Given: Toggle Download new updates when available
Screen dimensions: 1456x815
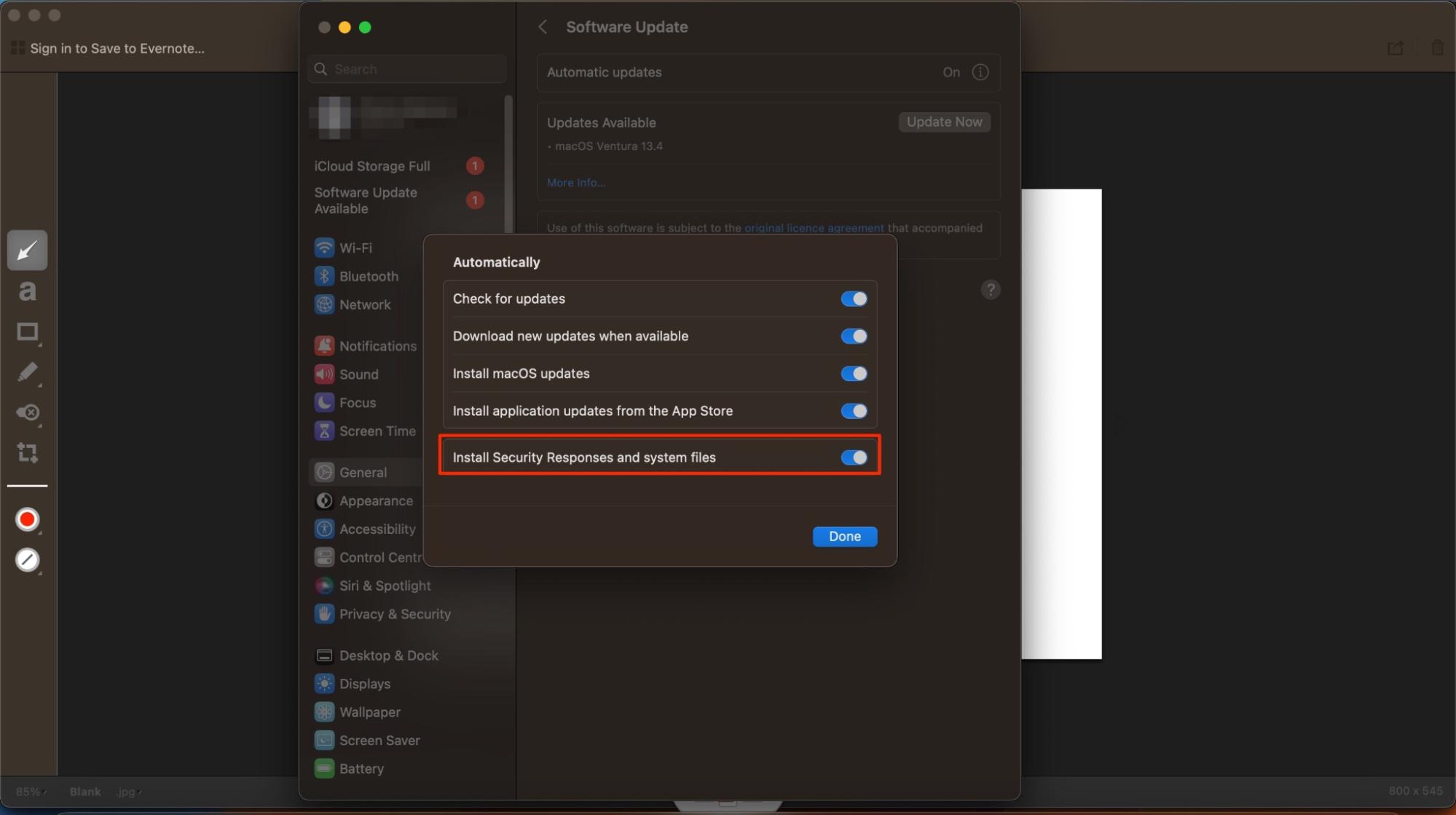Looking at the screenshot, I should tap(854, 336).
